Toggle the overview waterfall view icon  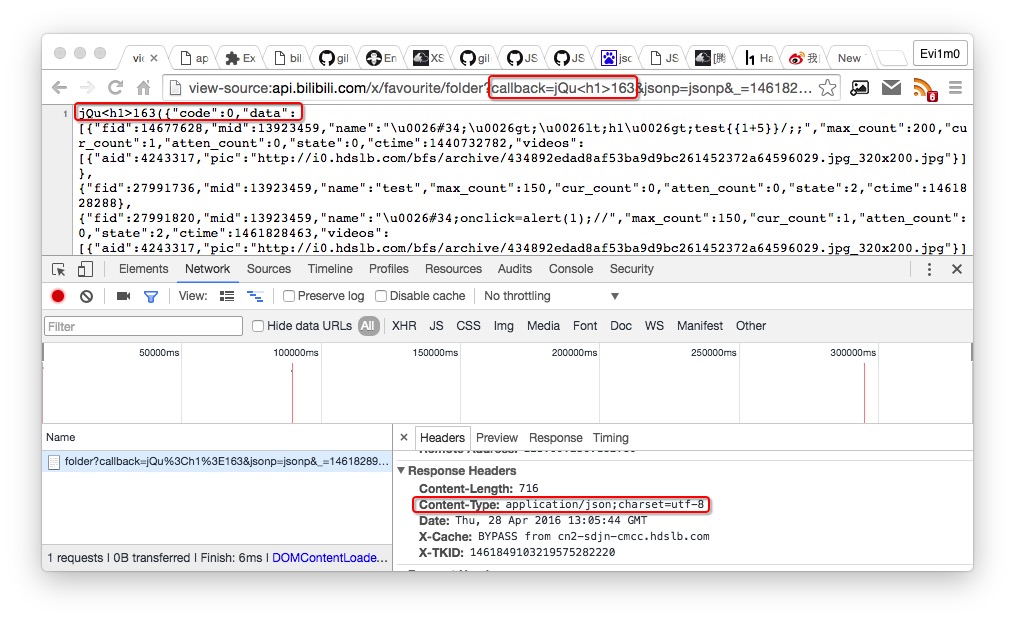[x=255, y=296]
